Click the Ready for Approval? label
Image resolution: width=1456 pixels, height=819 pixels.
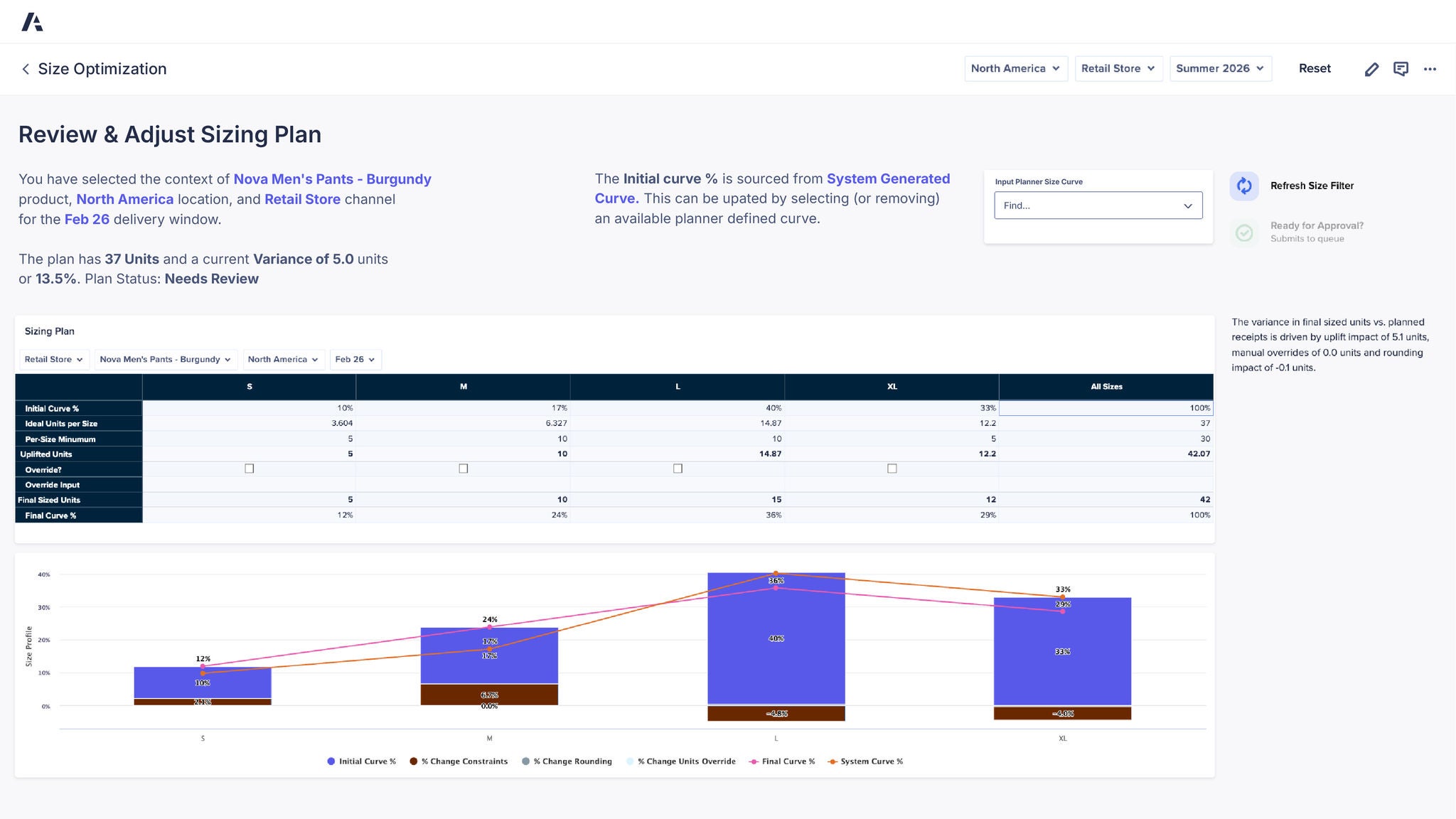[x=1317, y=225]
